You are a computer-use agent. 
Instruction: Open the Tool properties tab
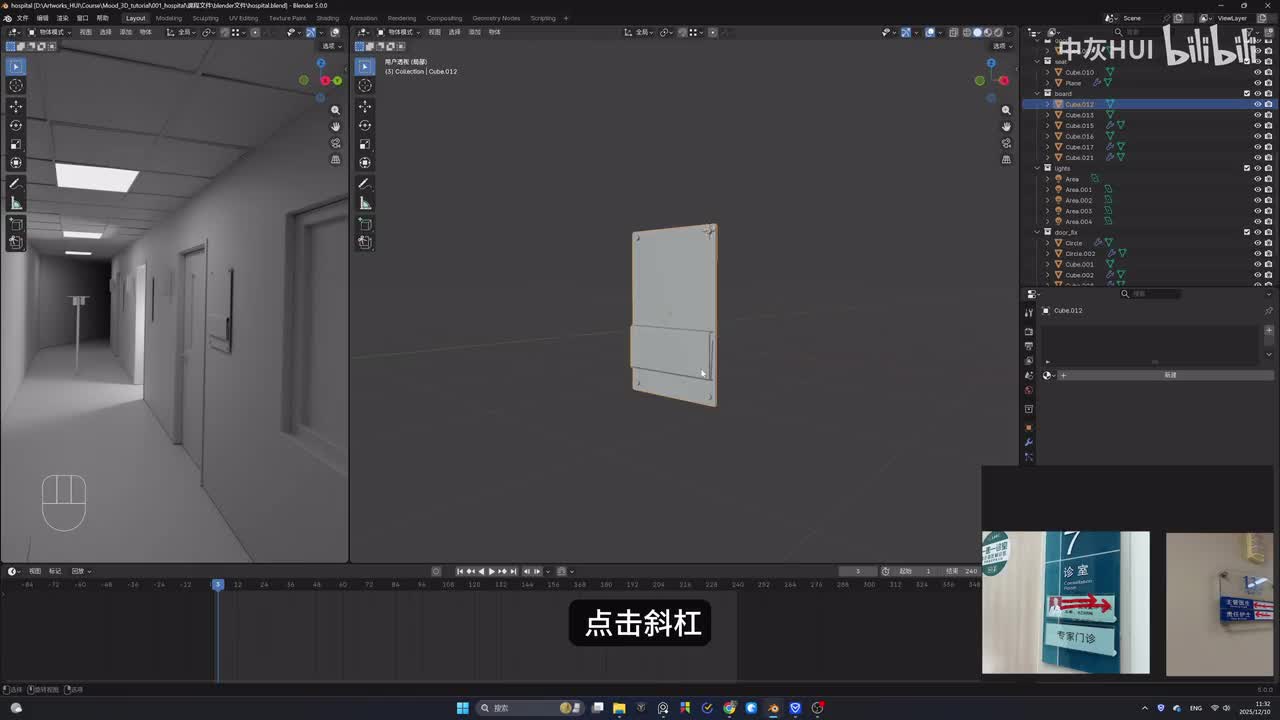[1028, 313]
